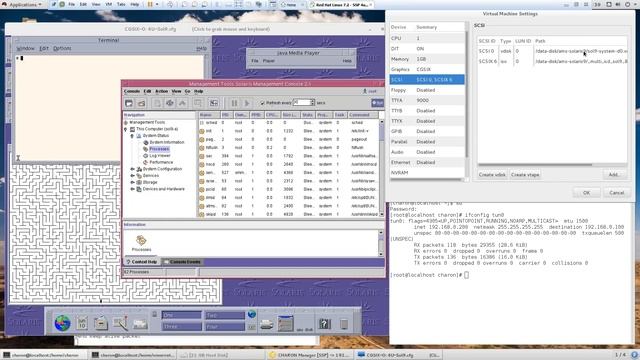Collapse 'System Status' tree node
This screenshot has width=640, height=360.
132,136
